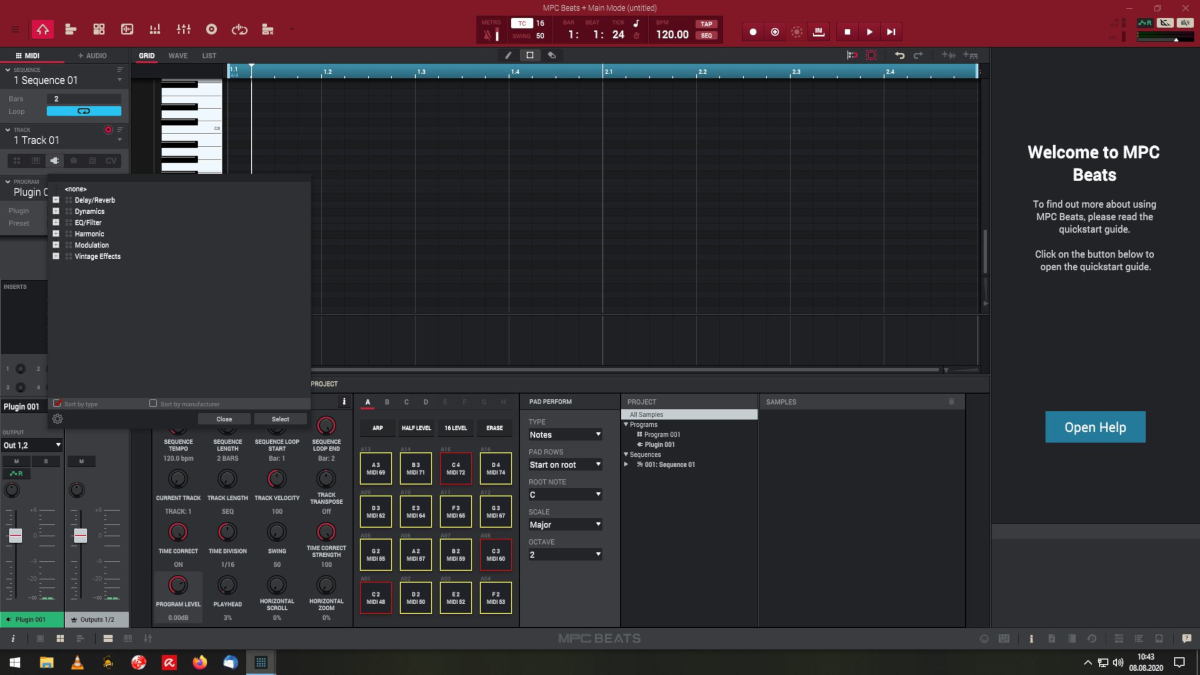Open the pad perform Type dropdown
Viewport: 1200px width, 675px height.
click(x=565, y=435)
